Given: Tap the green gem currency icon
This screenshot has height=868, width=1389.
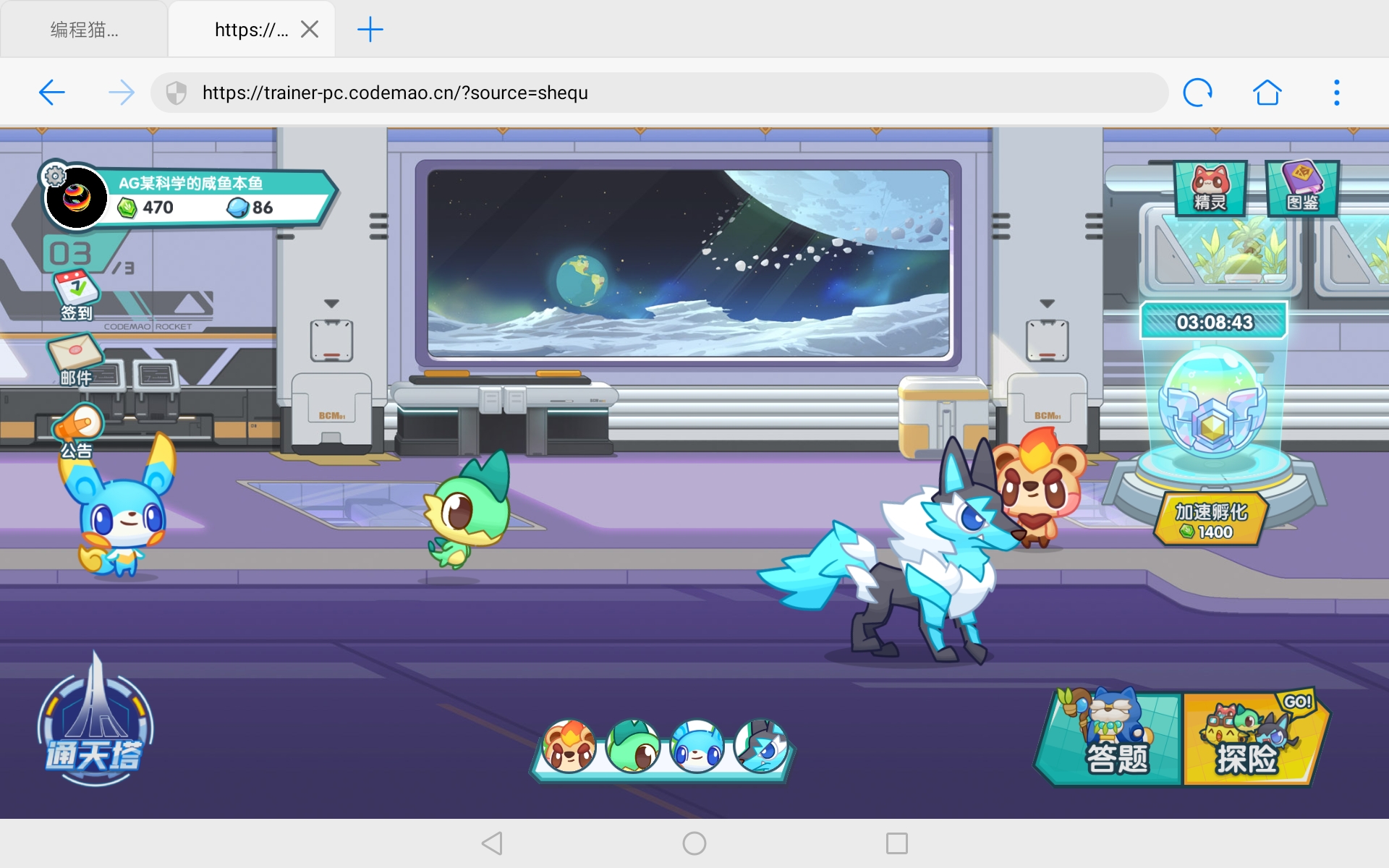Looking at the screenshot, I should tap(127, 208).
